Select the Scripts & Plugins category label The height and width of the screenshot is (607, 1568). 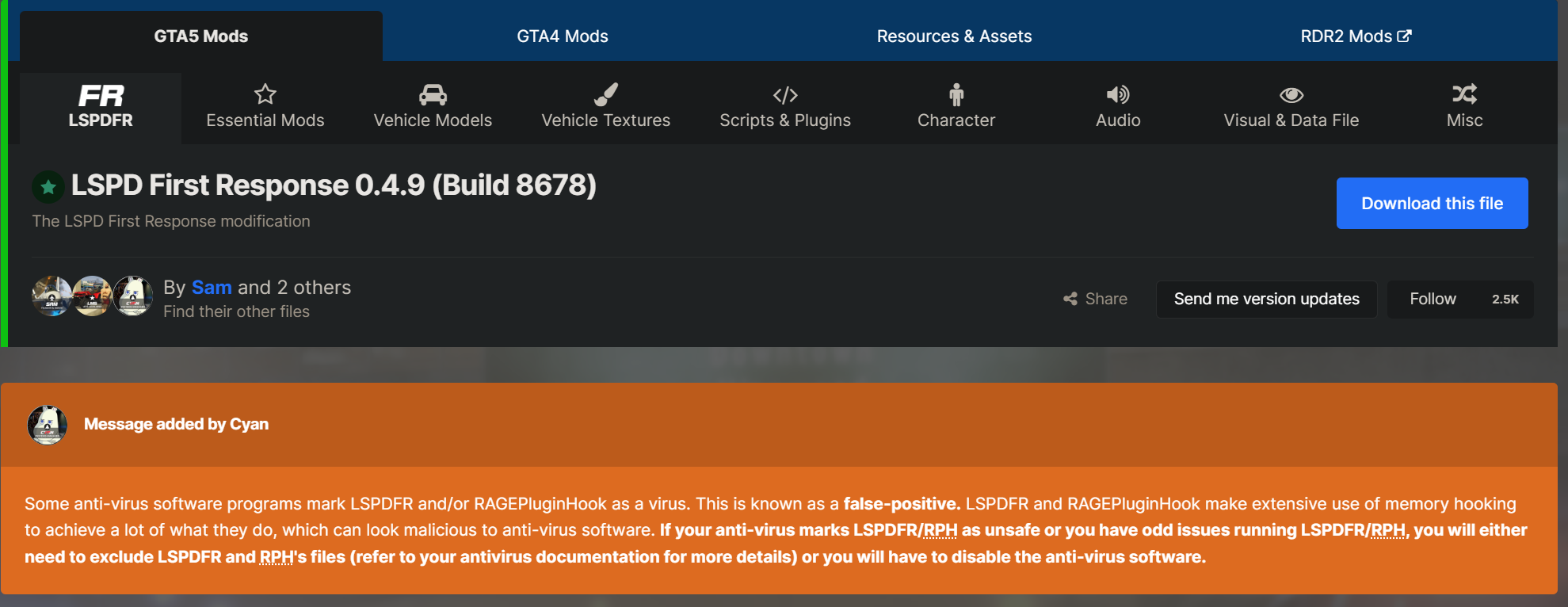click(785, 120)
